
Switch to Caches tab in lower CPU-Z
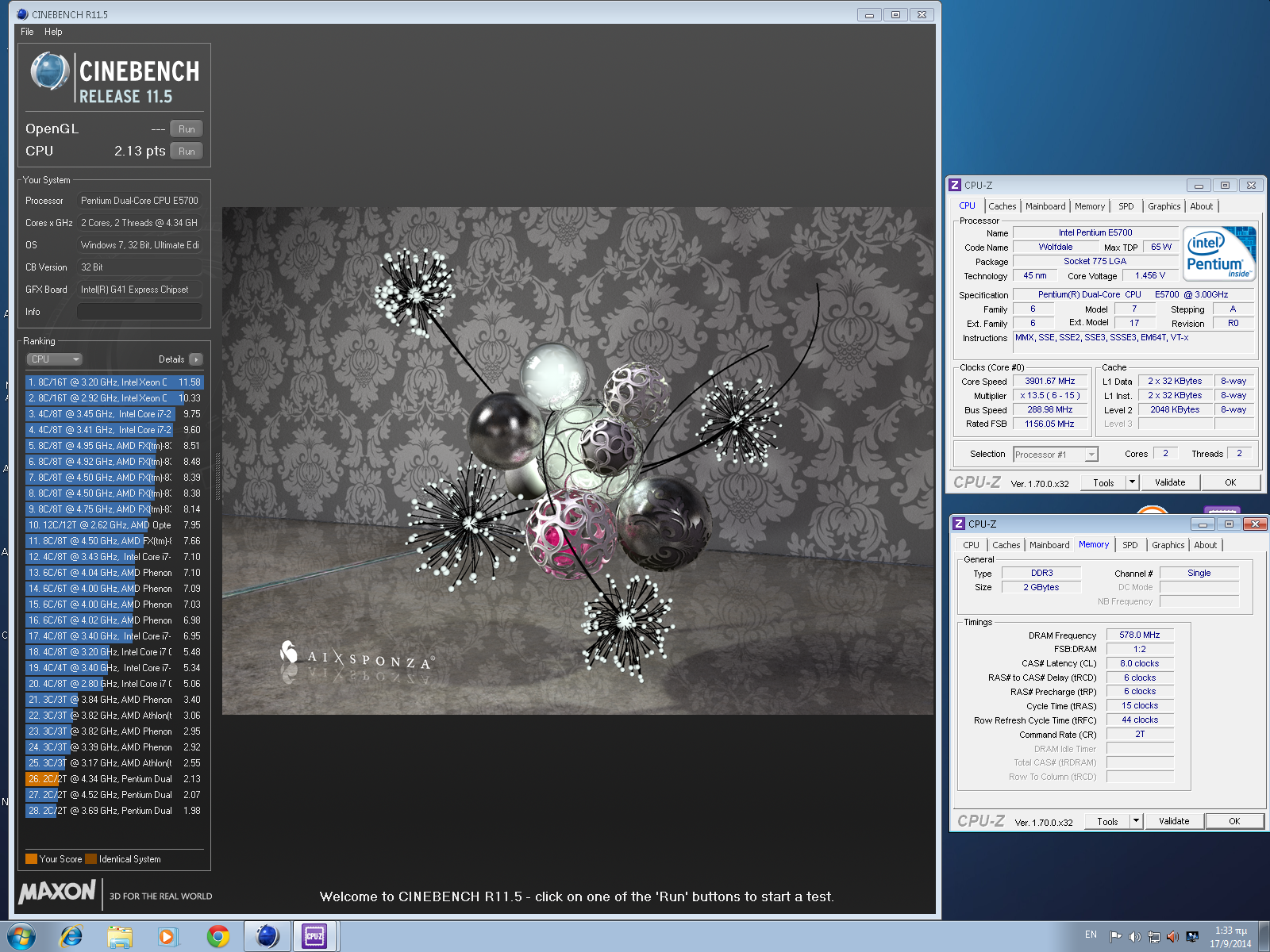[1006, 545]
